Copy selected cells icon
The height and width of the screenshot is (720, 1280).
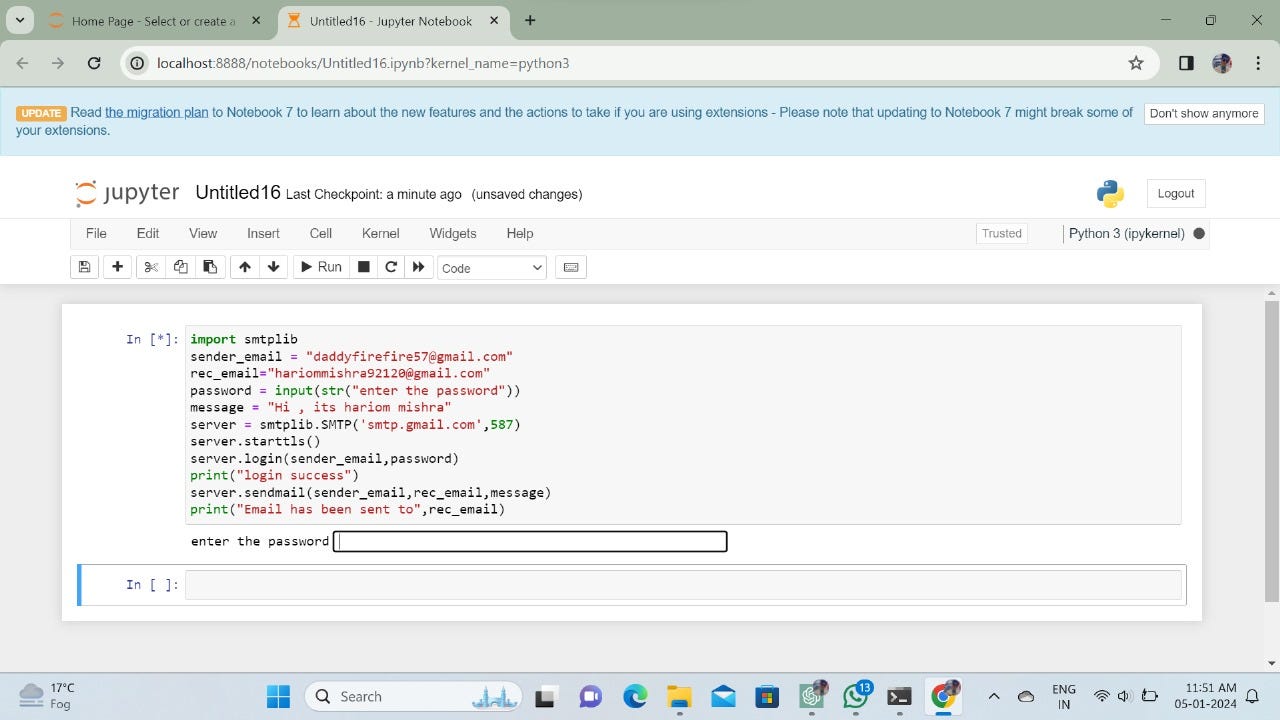(180, 267)
